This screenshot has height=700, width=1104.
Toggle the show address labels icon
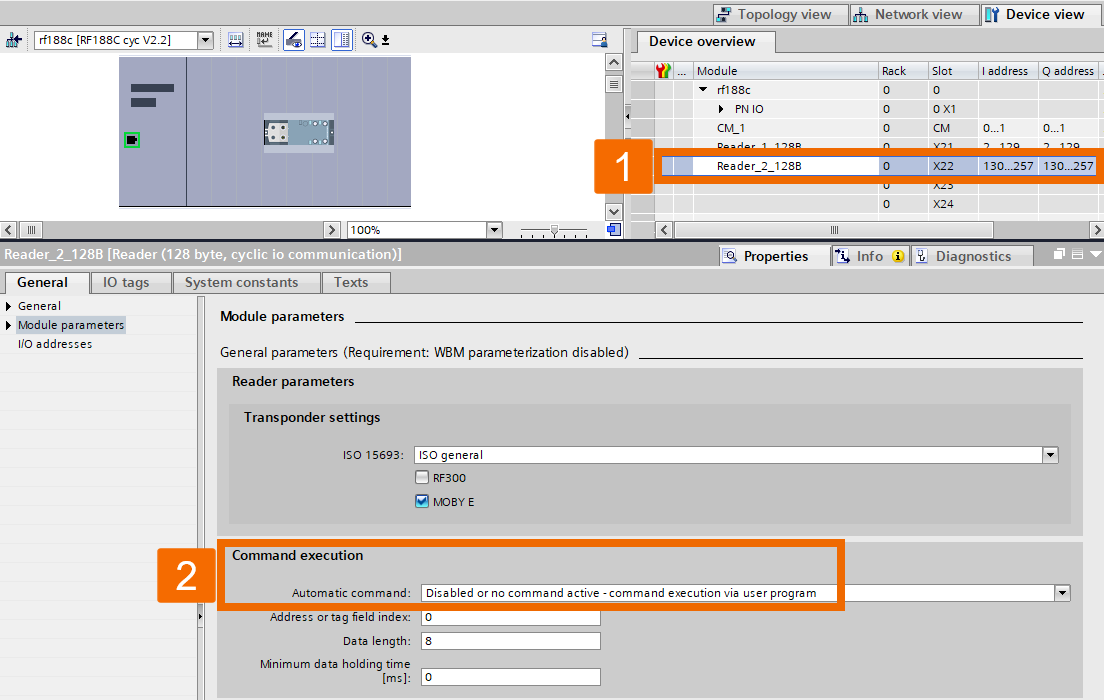point(294,40)
